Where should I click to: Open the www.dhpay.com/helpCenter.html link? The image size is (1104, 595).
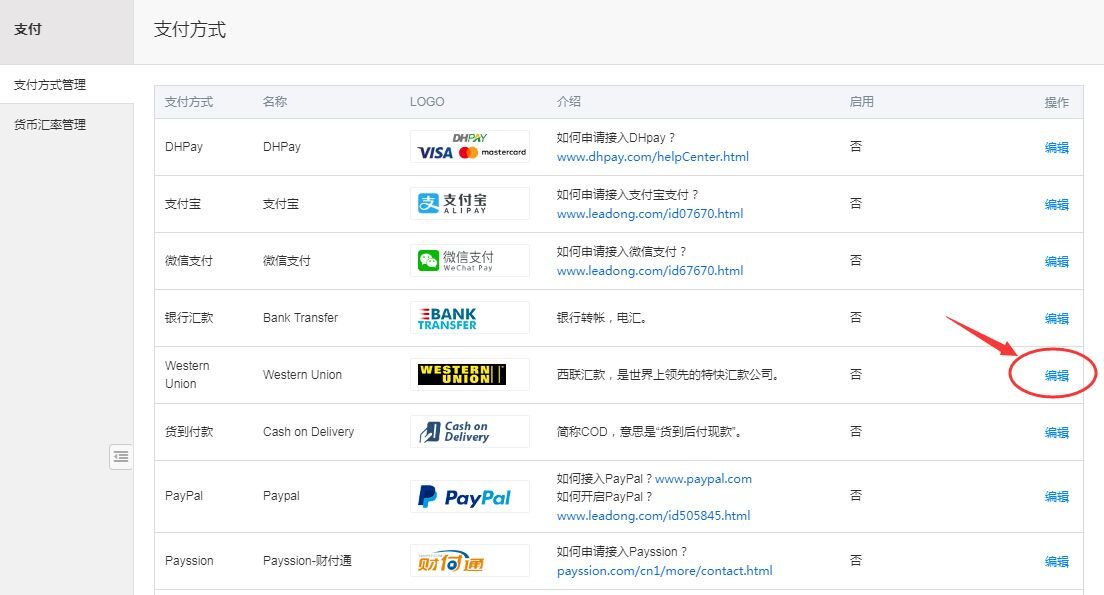tap(652, 157)
